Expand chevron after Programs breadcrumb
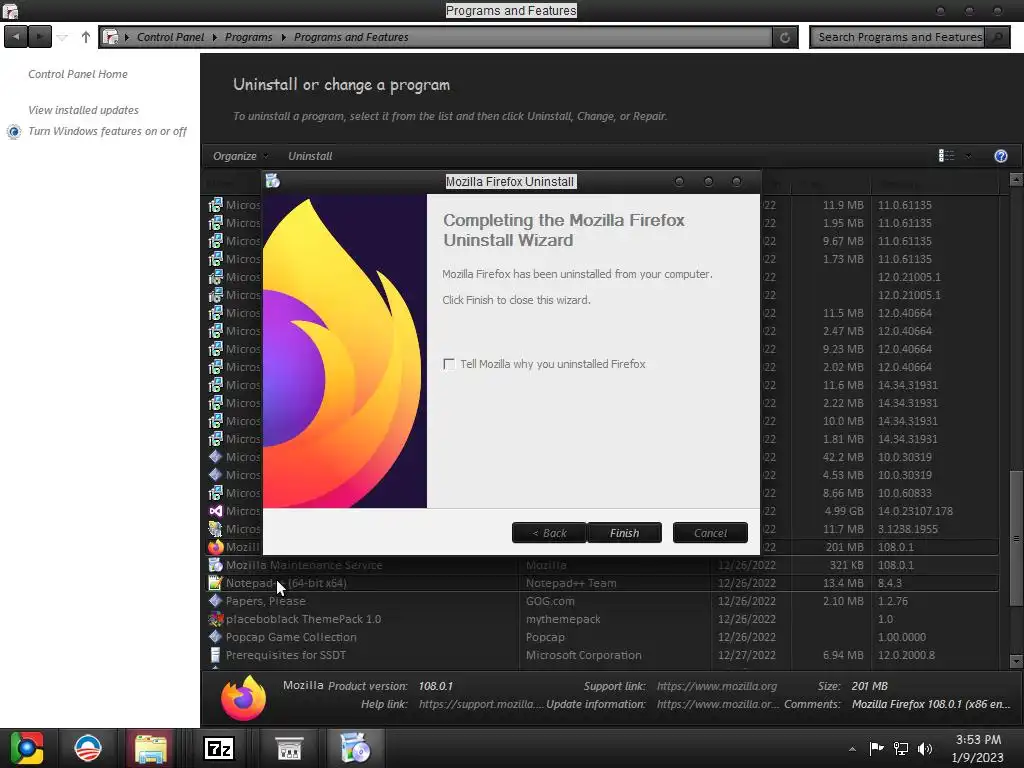1024x768 pixels. pyautogui.click(x=283, y=37)
